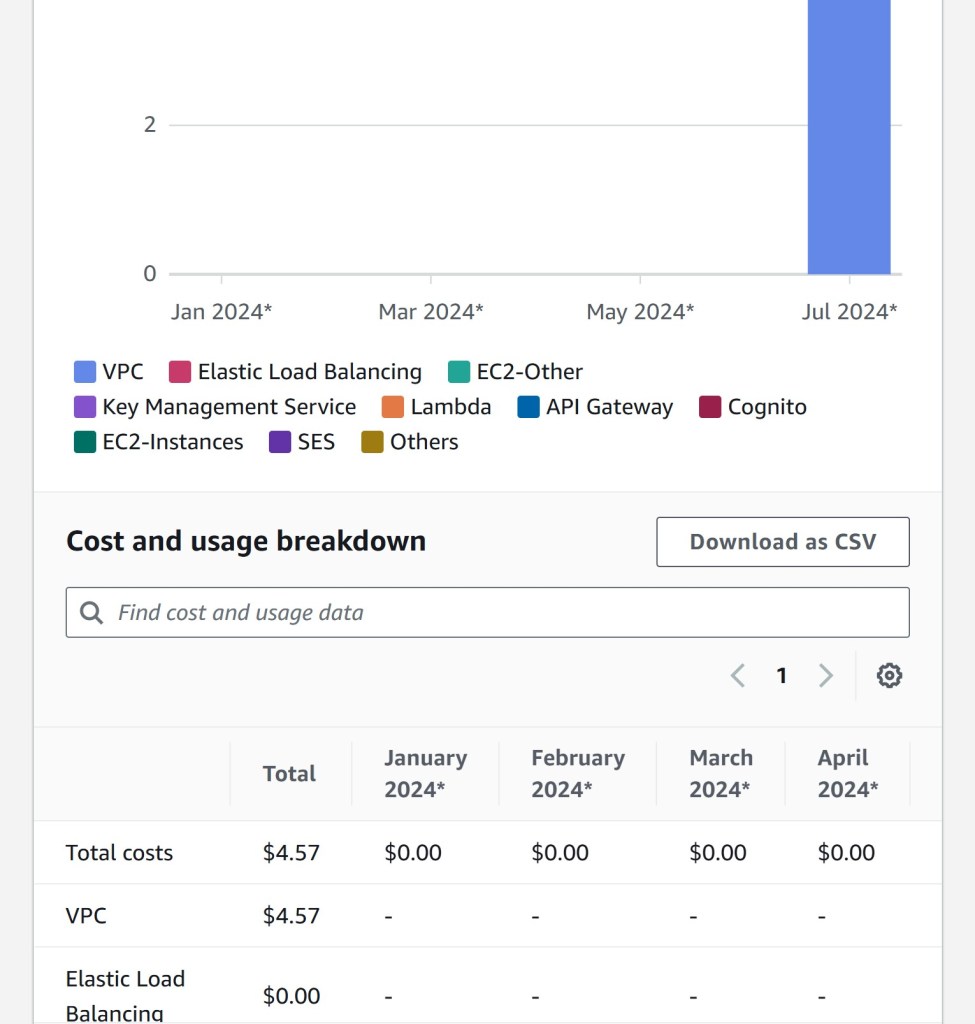Click the SES legend color square
Image resolution: width=975 pixels, height=1024 pixels.
[280, 442]
